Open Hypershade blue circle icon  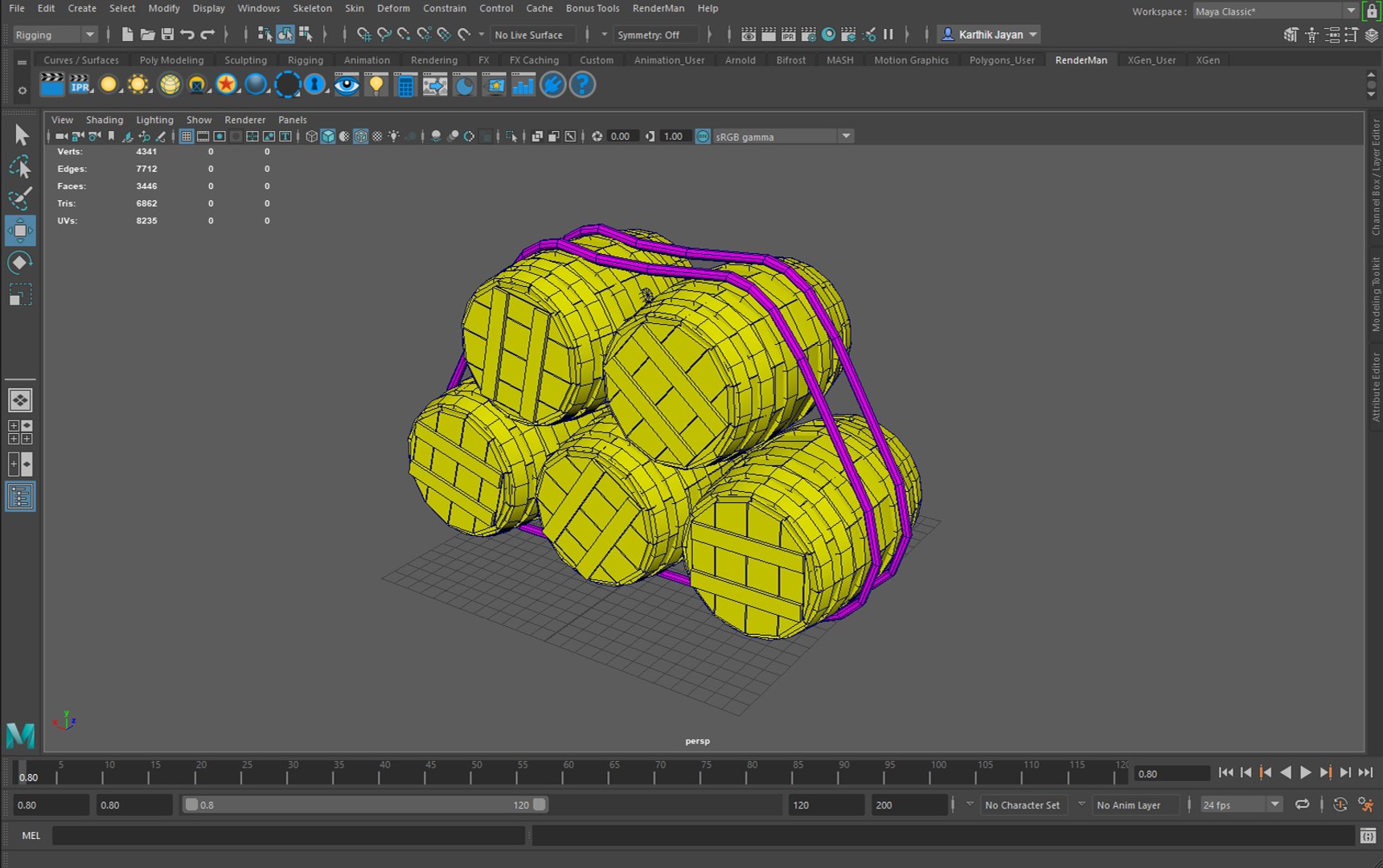pyautogui.click(x=828, y=35)
